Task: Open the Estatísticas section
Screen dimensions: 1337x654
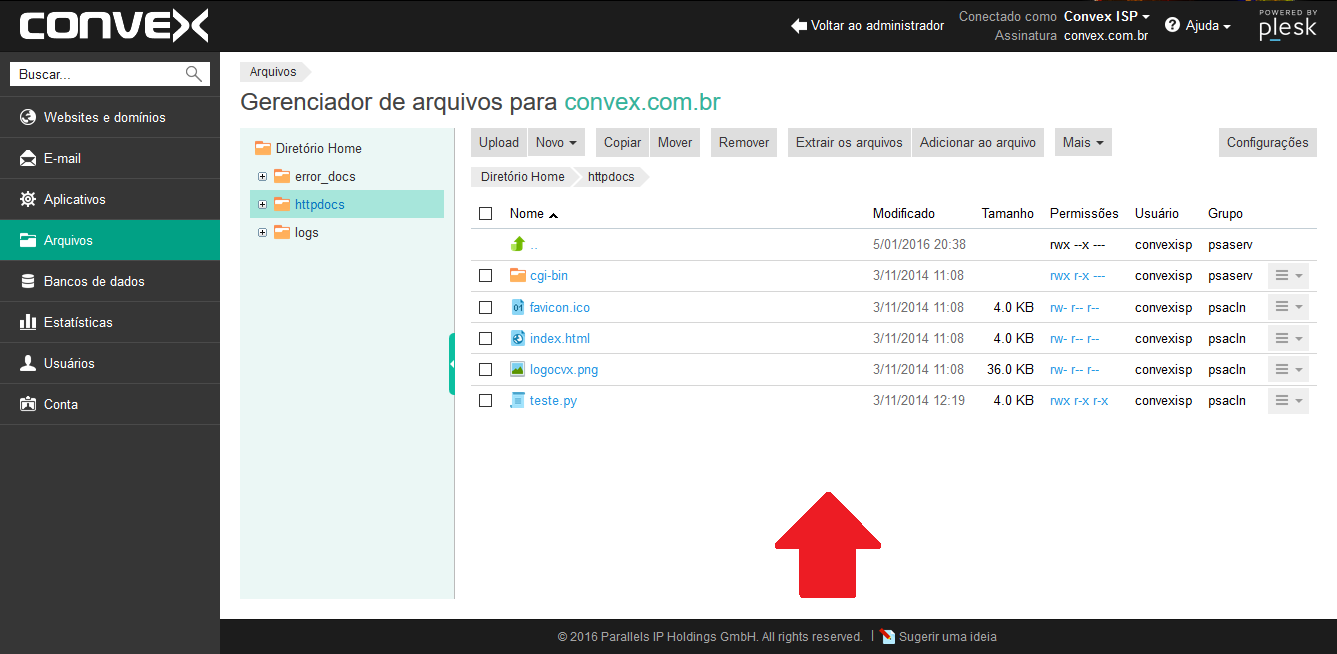Action: 110,322
